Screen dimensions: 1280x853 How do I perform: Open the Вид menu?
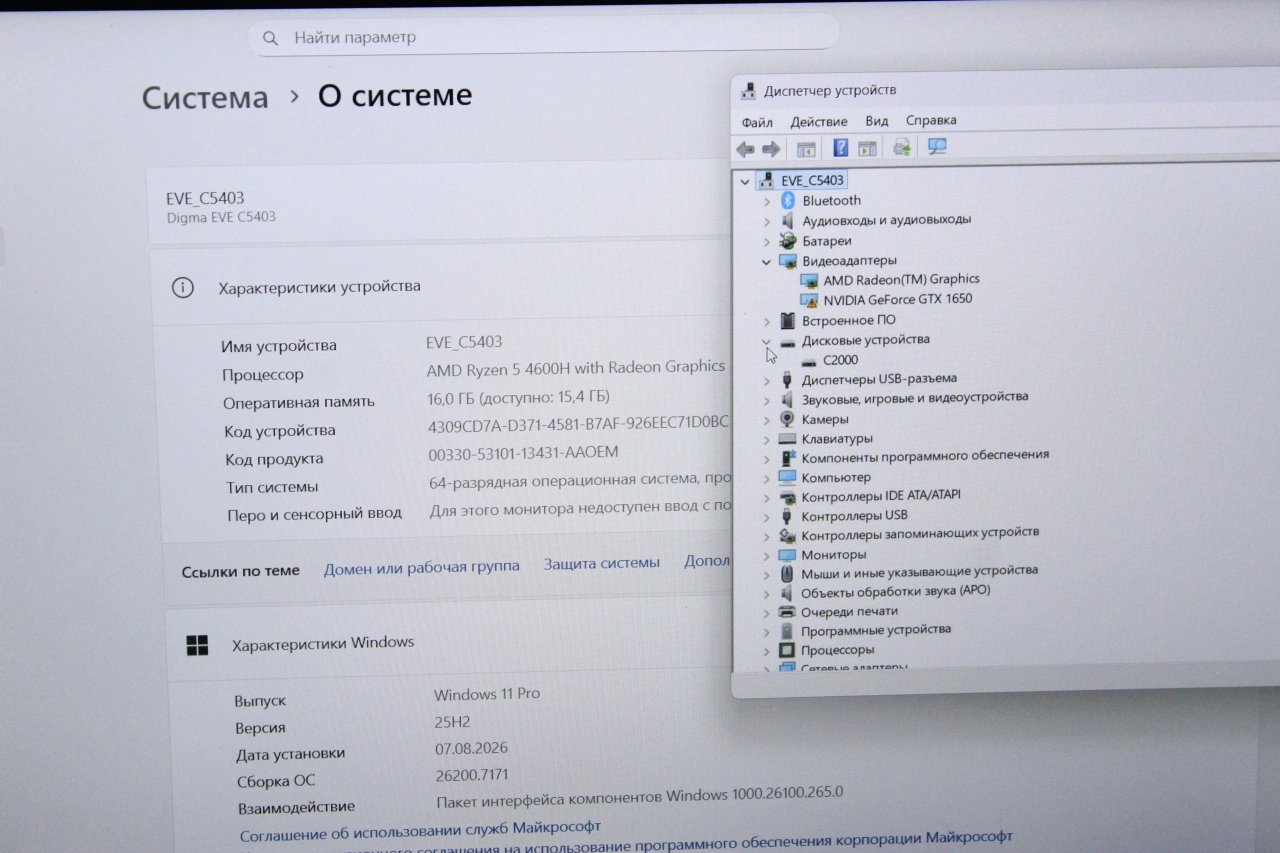tap(877, 121)
